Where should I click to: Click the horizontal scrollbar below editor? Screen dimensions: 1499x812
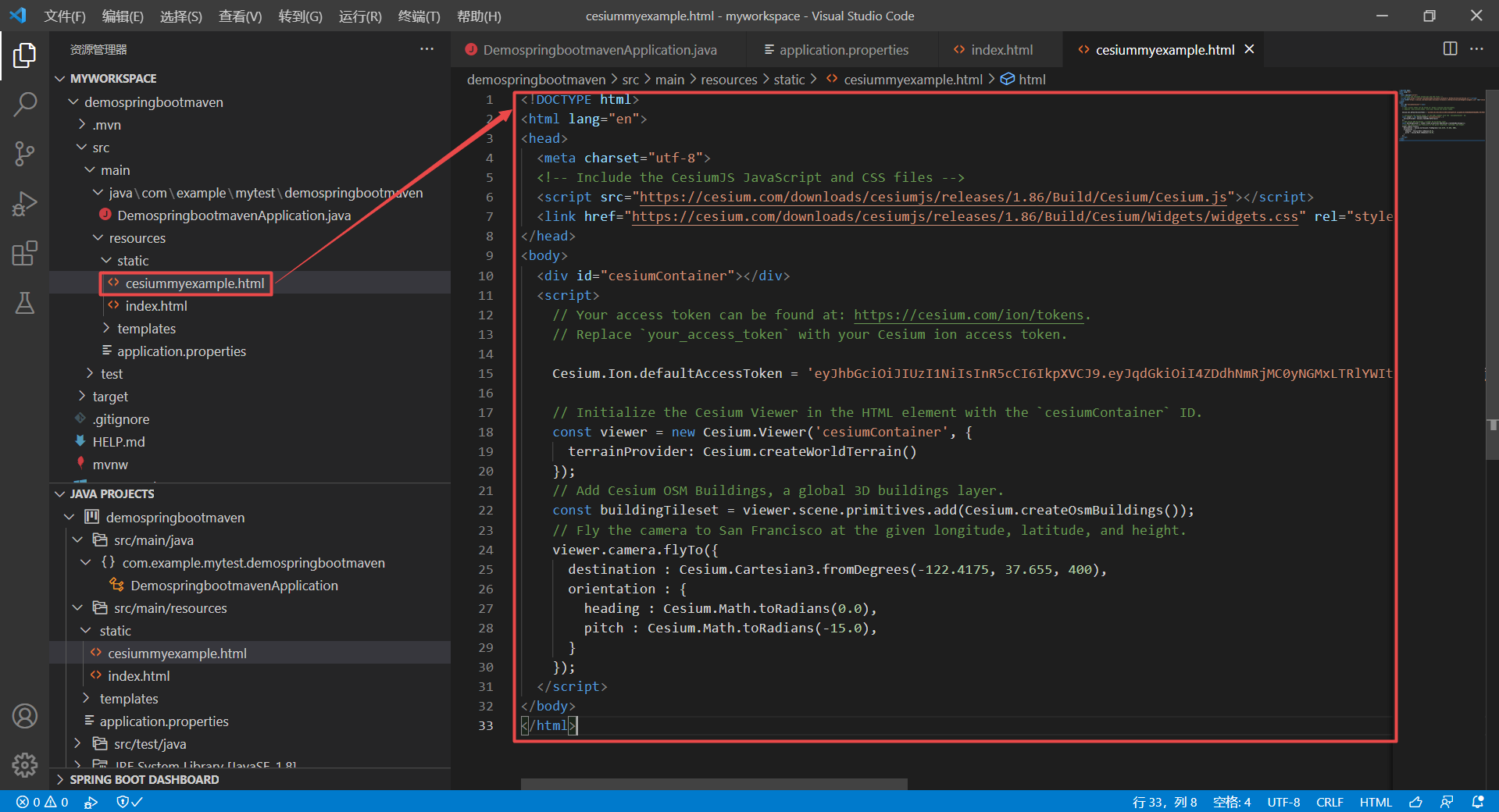click(714, 783)
